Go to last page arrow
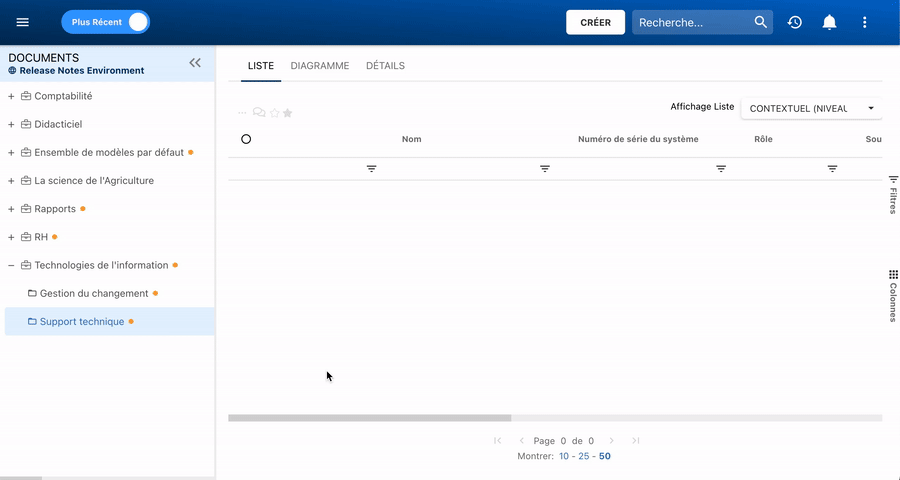 (x=635, y=440)
